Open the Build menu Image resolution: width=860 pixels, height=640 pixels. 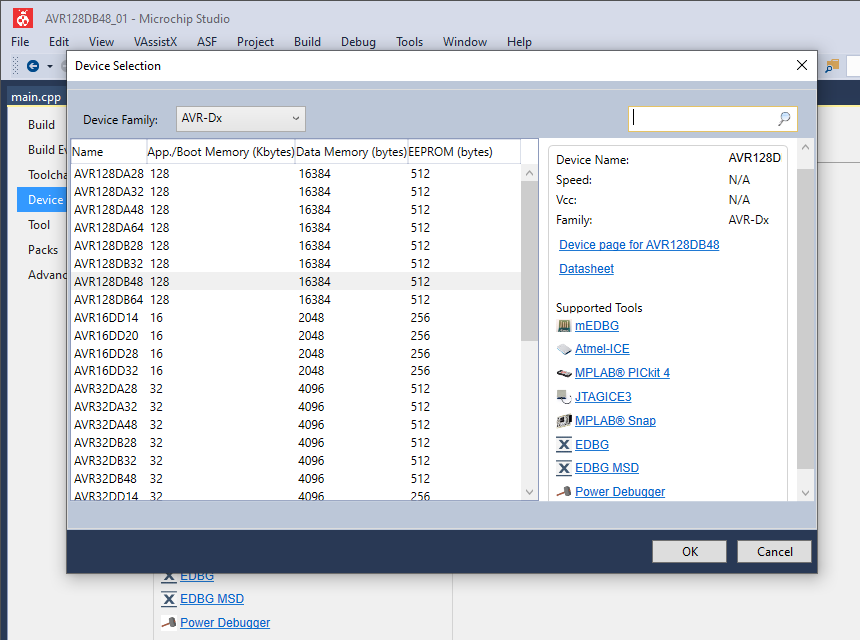tap(307, 42)
